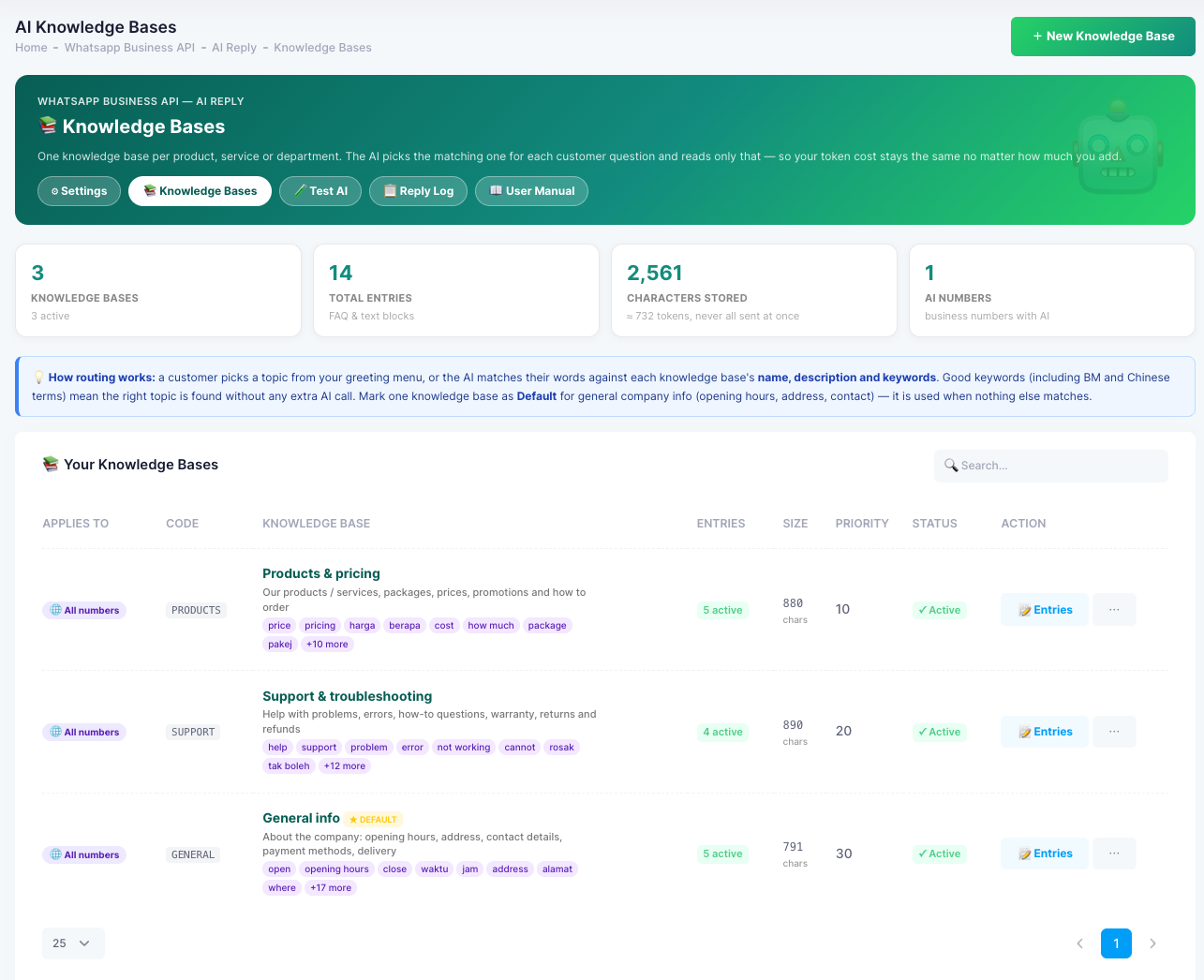
Task: Open the Reply Log tab
Action: pyautogui.click(x=418, y=191)
